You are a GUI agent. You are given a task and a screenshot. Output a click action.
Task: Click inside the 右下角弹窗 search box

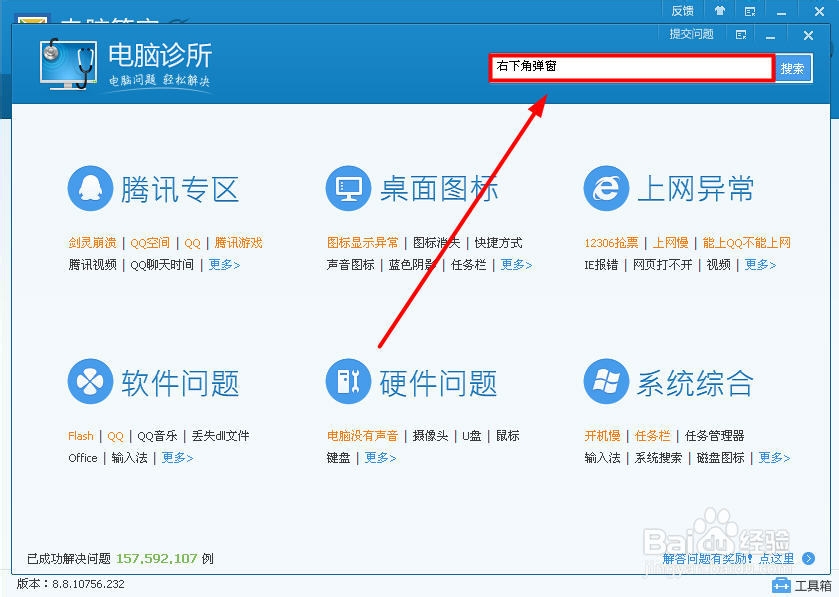click(630, 67)
